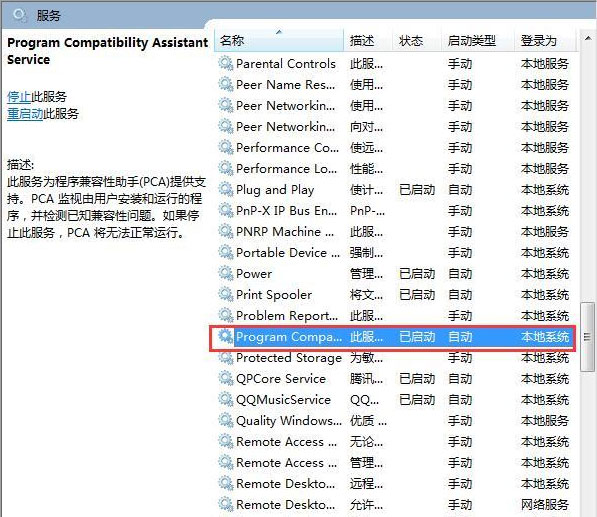Select the Performance Lo... service name
This screenshot has width=597, height=517.
[x=287, y=169]
